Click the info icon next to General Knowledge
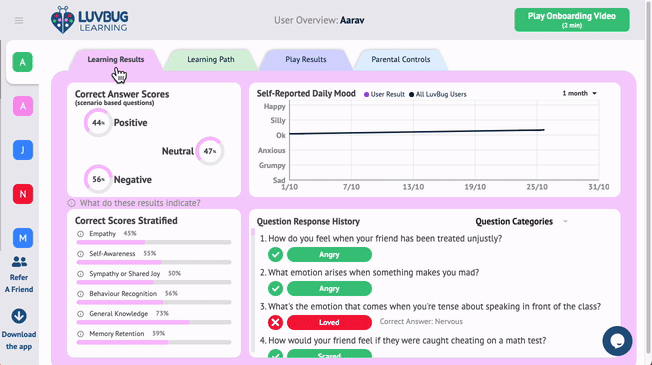 tap(81, 314)
